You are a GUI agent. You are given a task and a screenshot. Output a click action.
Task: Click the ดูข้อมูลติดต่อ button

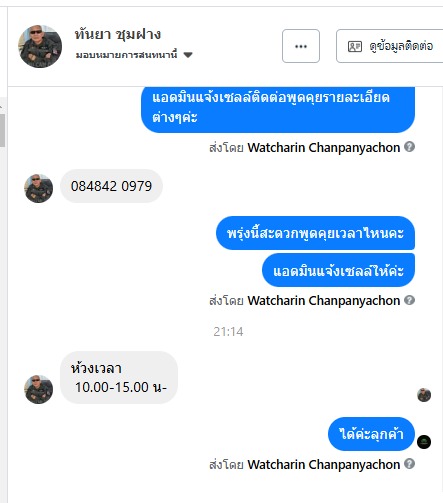[x=389, y=46]
